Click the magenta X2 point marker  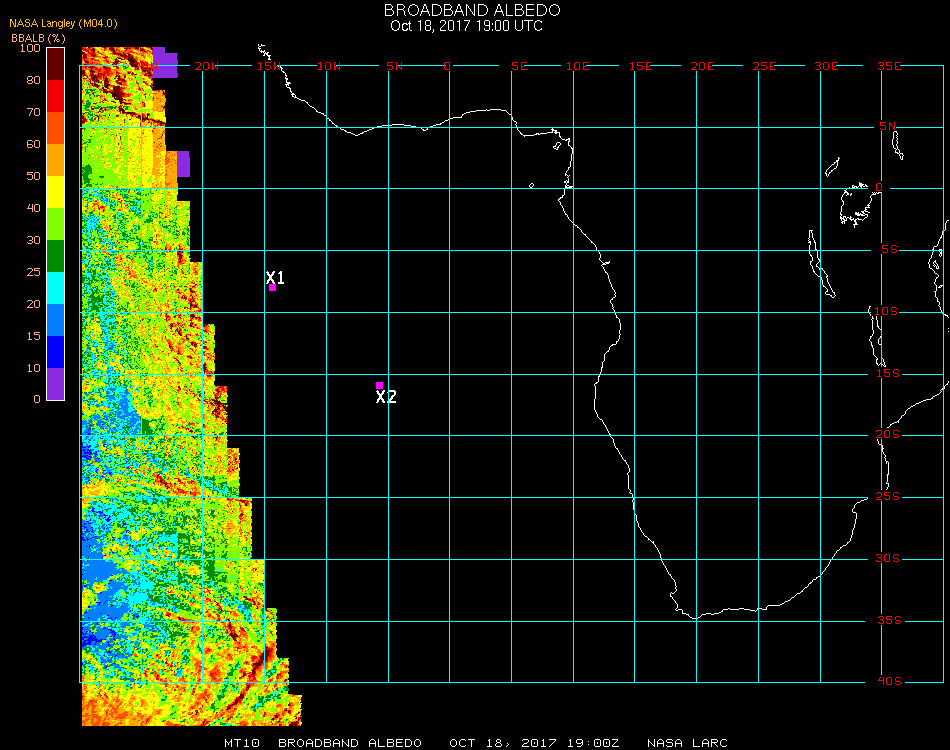click(379, 385)
